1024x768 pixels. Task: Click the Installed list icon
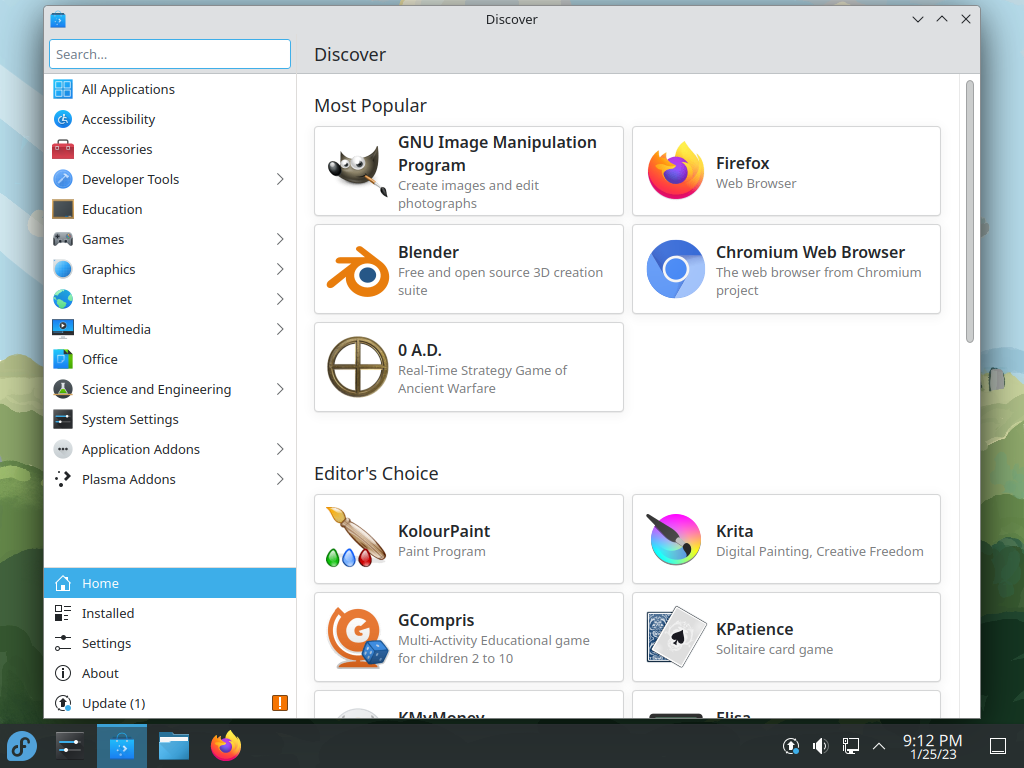(63, 613)
